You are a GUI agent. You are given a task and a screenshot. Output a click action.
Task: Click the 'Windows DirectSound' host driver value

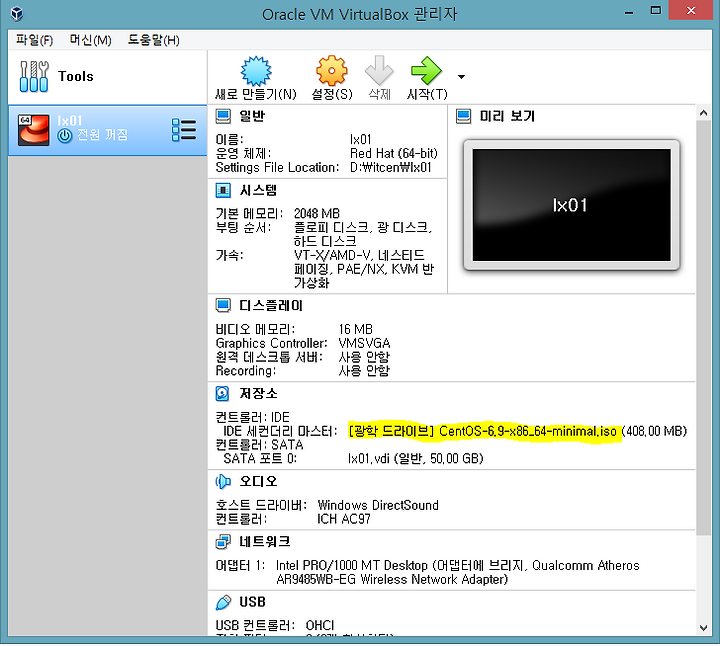coord(378,505)
